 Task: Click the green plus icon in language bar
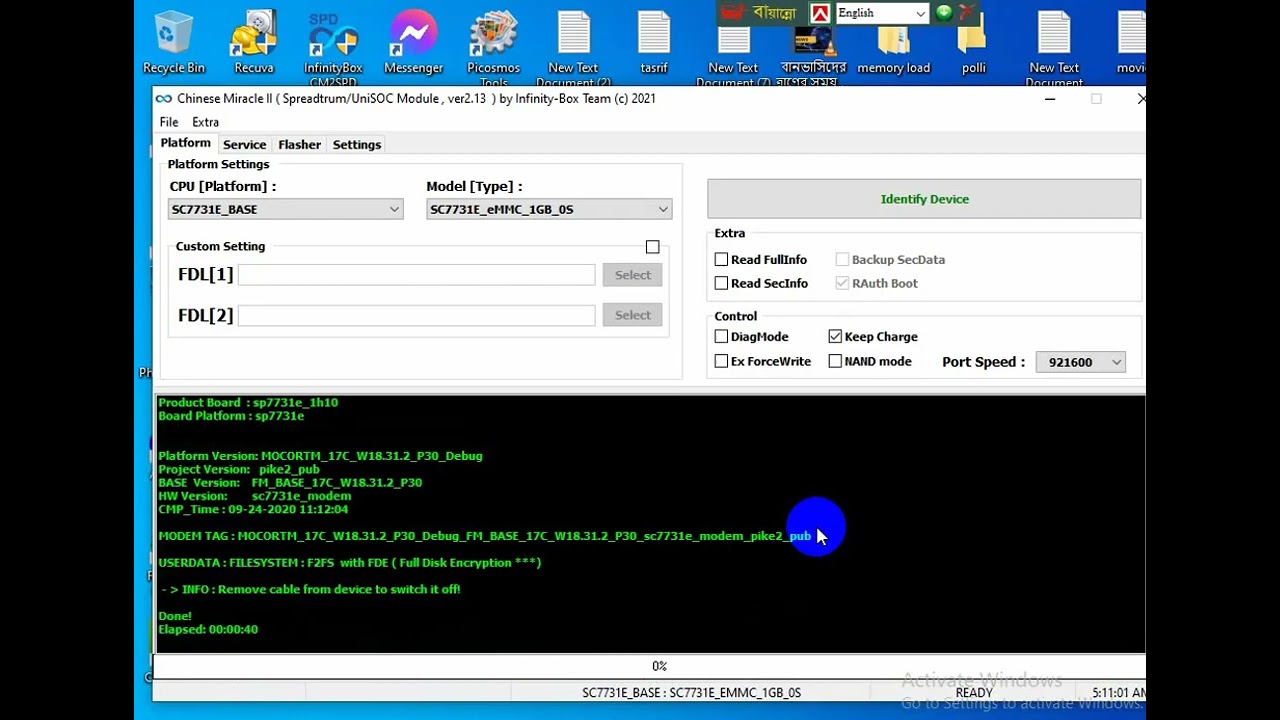pos(943,13)
